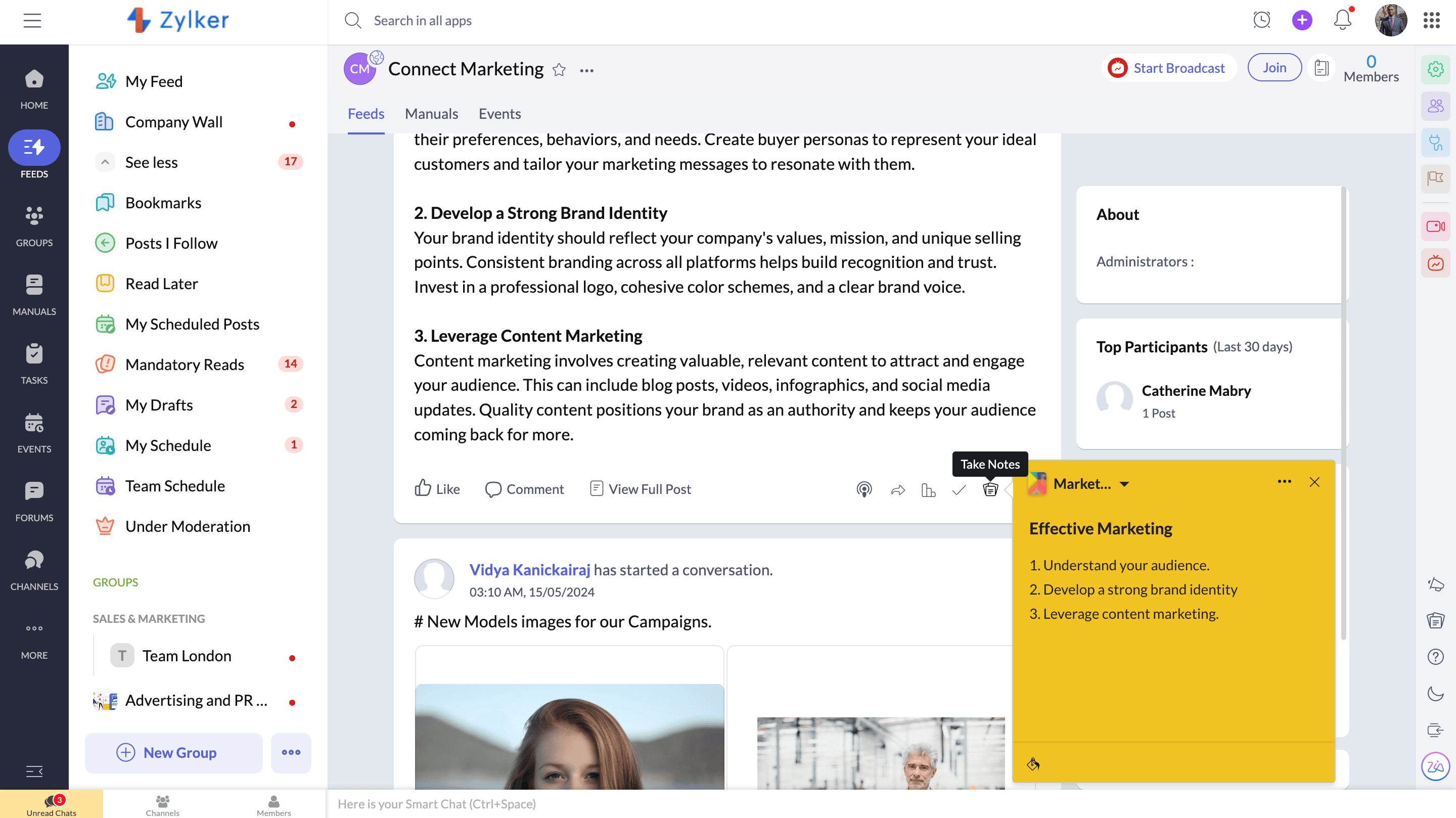Open the poll chart icon on post

928,489
